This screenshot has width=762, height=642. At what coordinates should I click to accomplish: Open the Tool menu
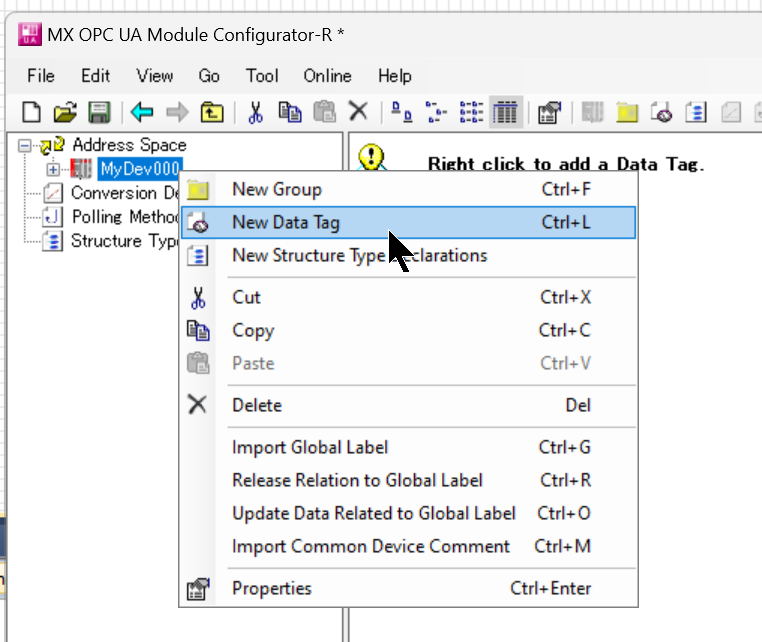point(262,76)
